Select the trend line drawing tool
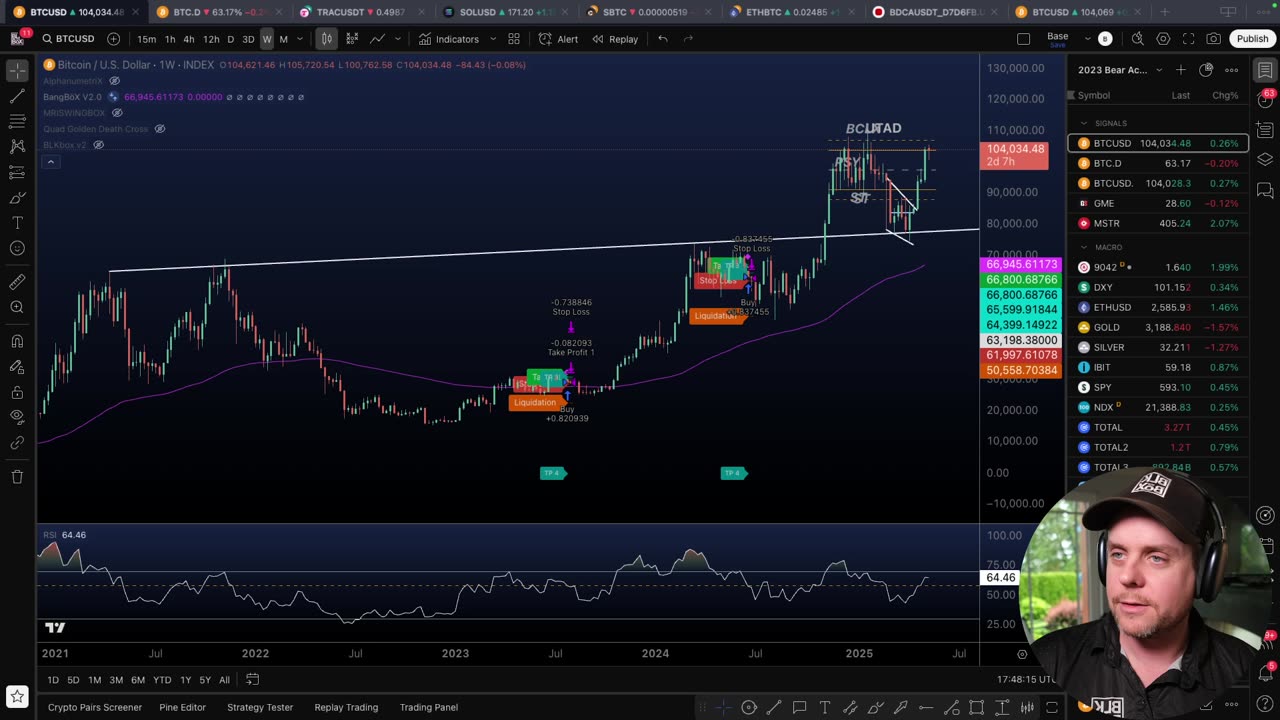The height and width of the screenshot is (720, 1280). [x=17, y=96]
